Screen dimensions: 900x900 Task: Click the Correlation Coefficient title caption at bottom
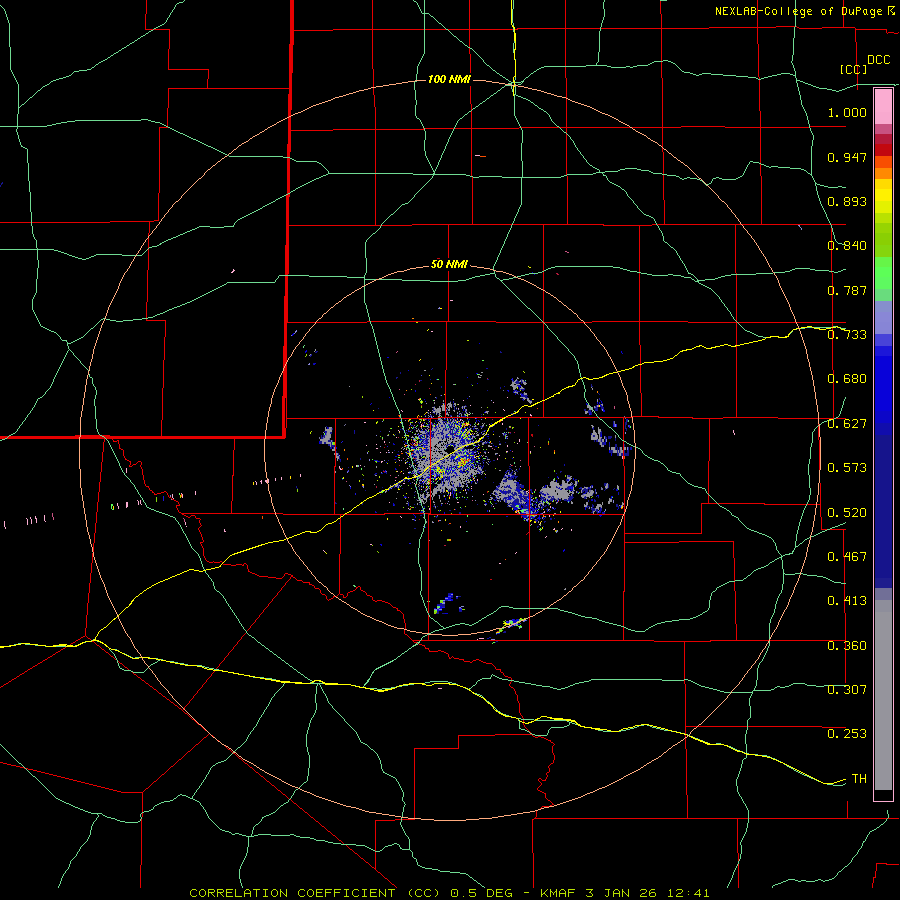(449, 893)
